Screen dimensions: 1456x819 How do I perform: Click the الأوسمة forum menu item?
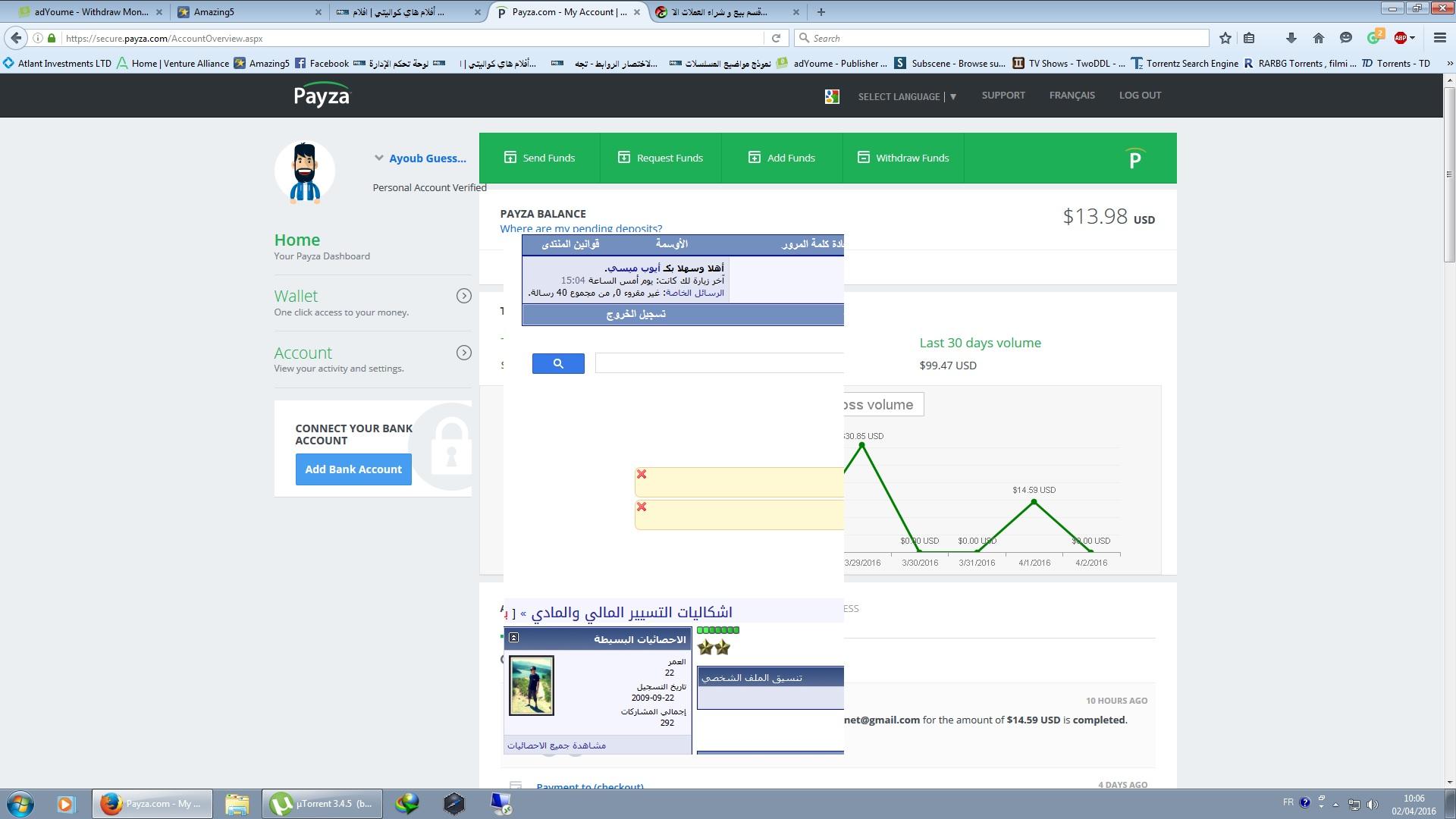(672, 243)
